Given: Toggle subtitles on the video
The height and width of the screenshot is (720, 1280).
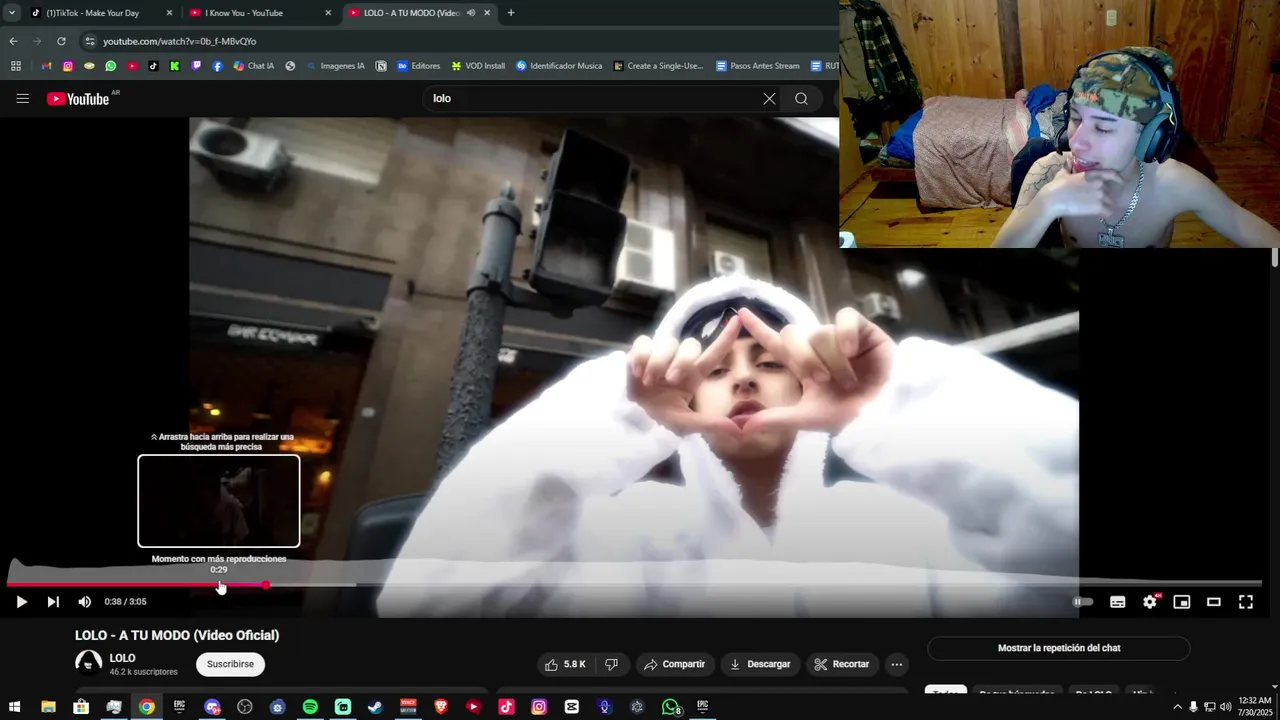Looking at the screenshot, I should coord(1118,602).
